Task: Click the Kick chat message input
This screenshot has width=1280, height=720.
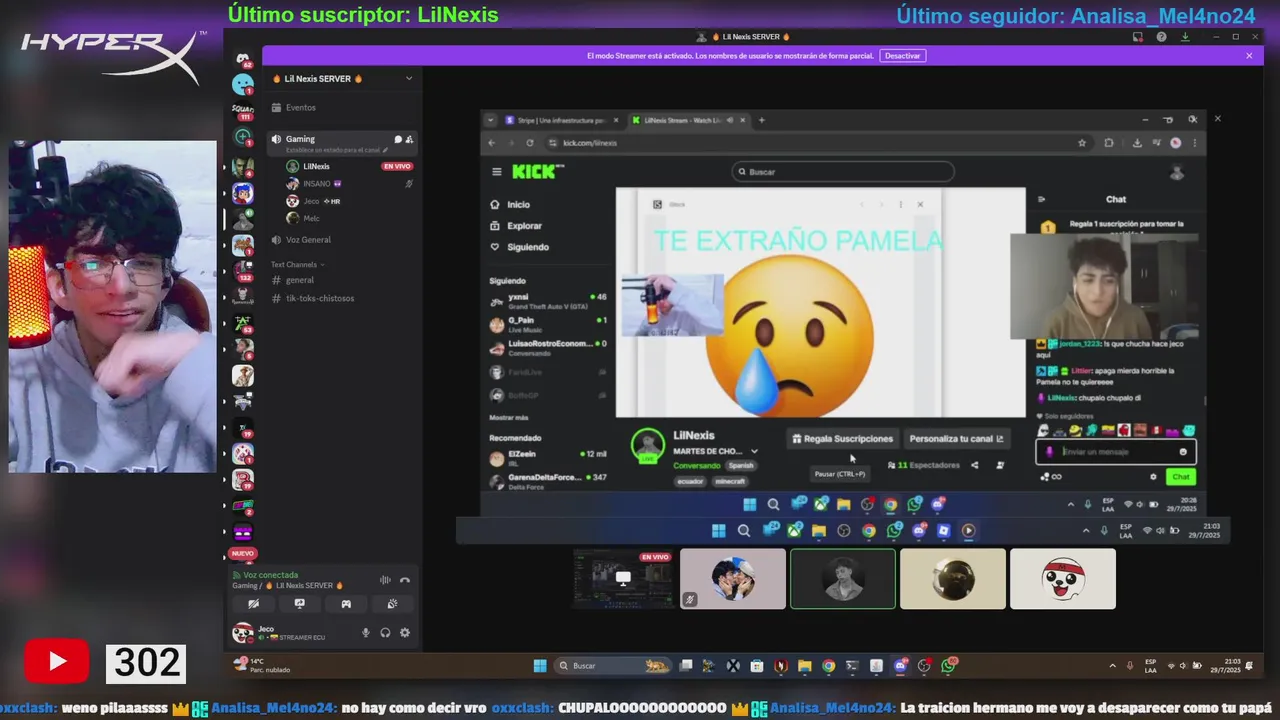Action: 1115,452
